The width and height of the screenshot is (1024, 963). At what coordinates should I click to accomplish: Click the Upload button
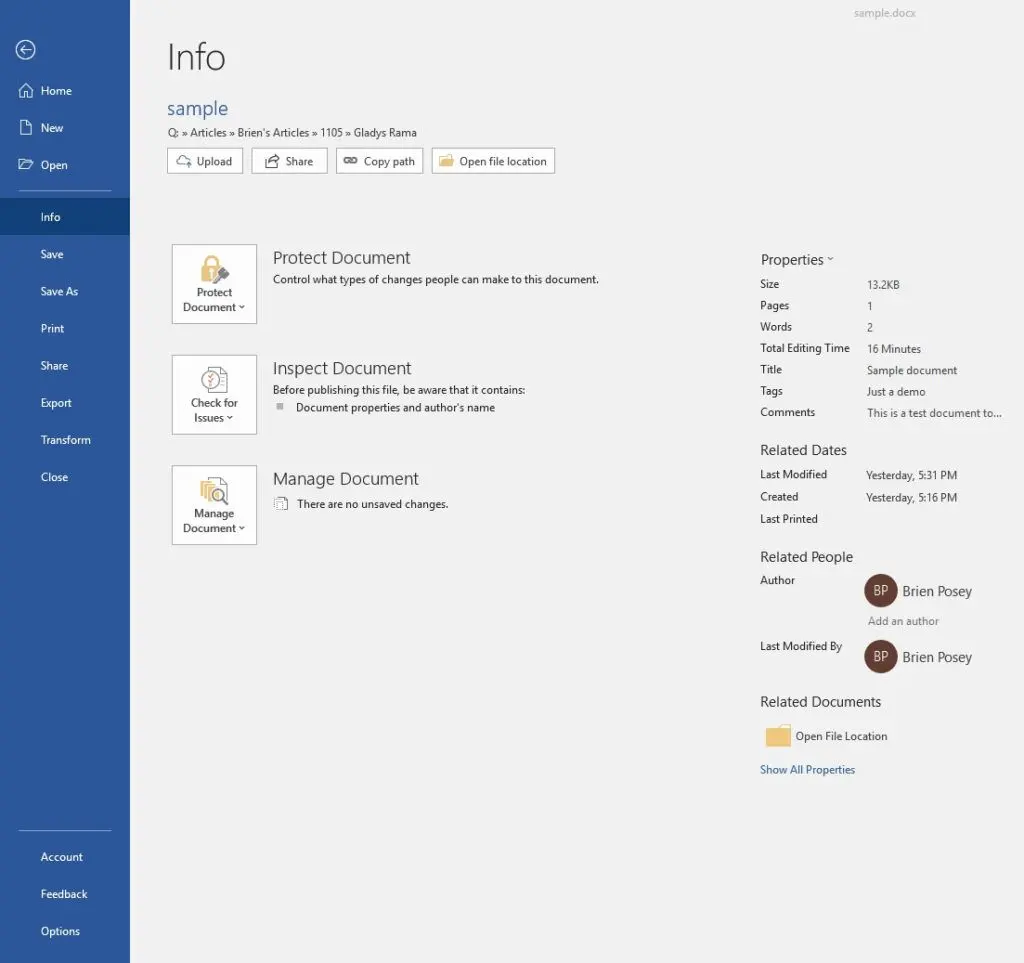point(205,161)
